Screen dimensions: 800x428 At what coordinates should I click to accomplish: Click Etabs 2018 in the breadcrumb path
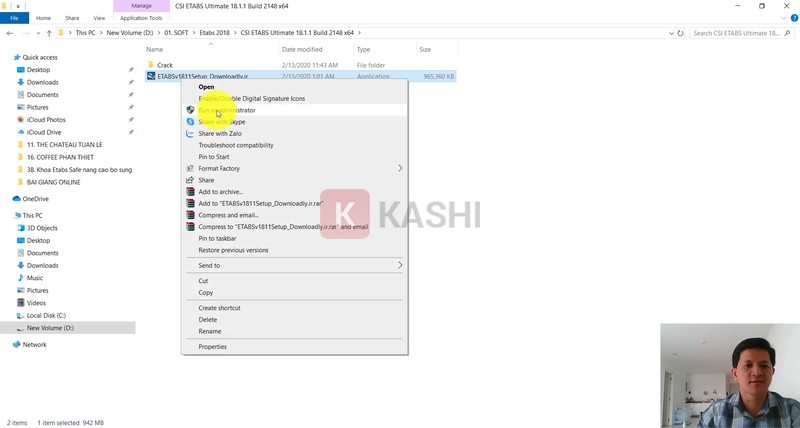tap(214, 33)
